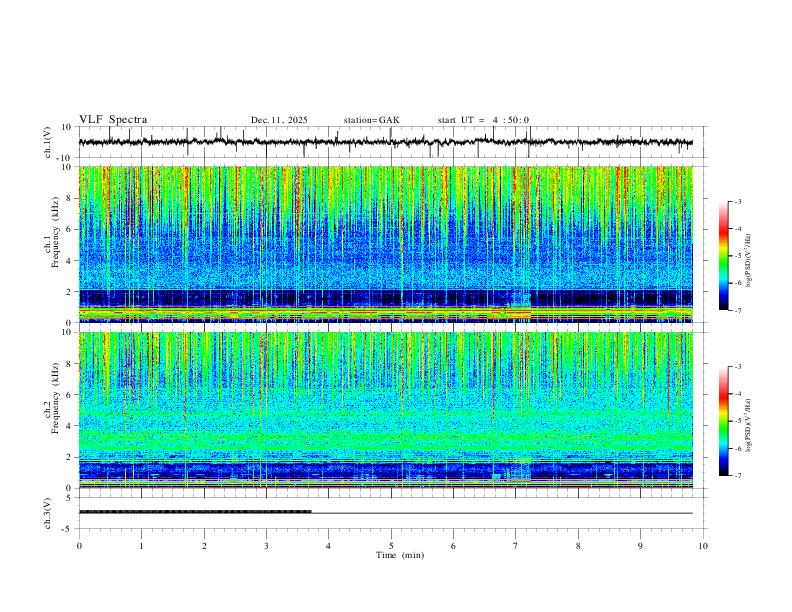Click the '-3' label on ch.1 colorbar
Screen dimensions: 792x612
pyautogui.click(x=737, y=201)
